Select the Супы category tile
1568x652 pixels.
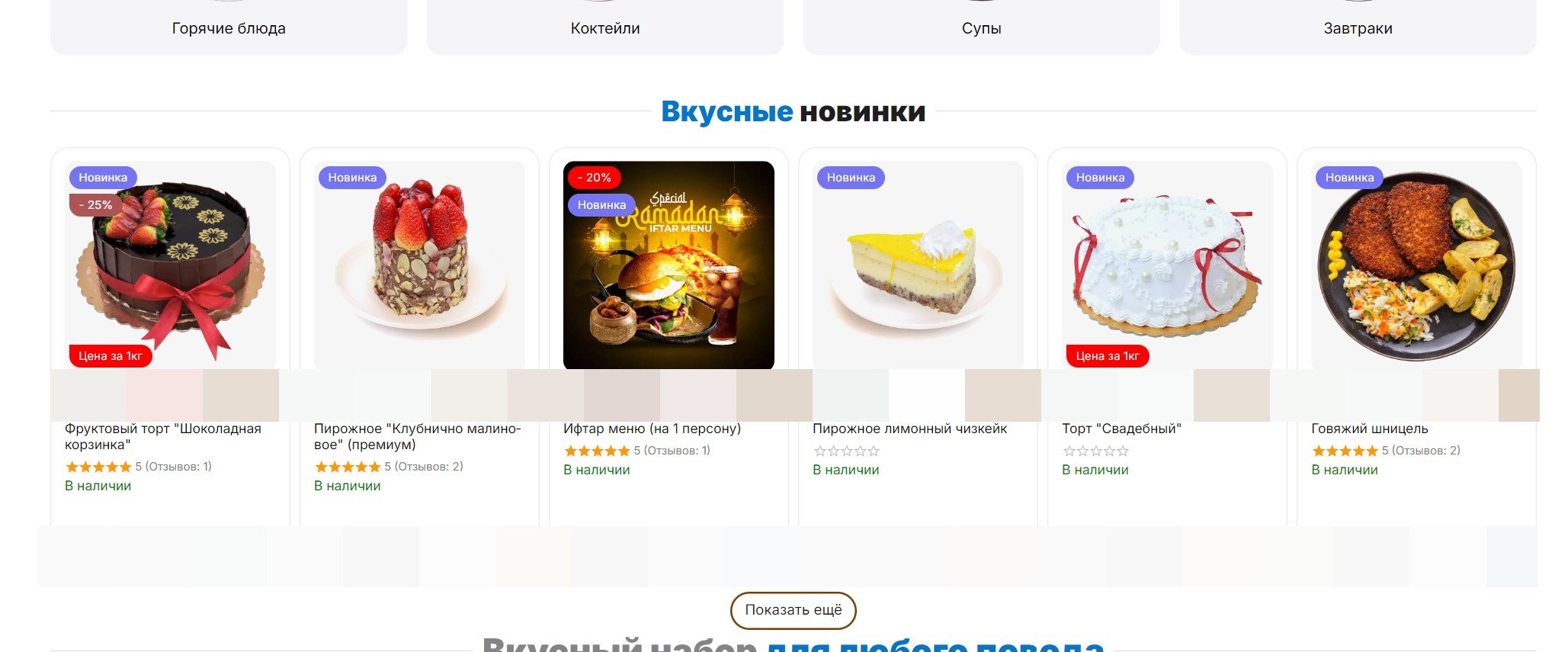click(981, 27)
